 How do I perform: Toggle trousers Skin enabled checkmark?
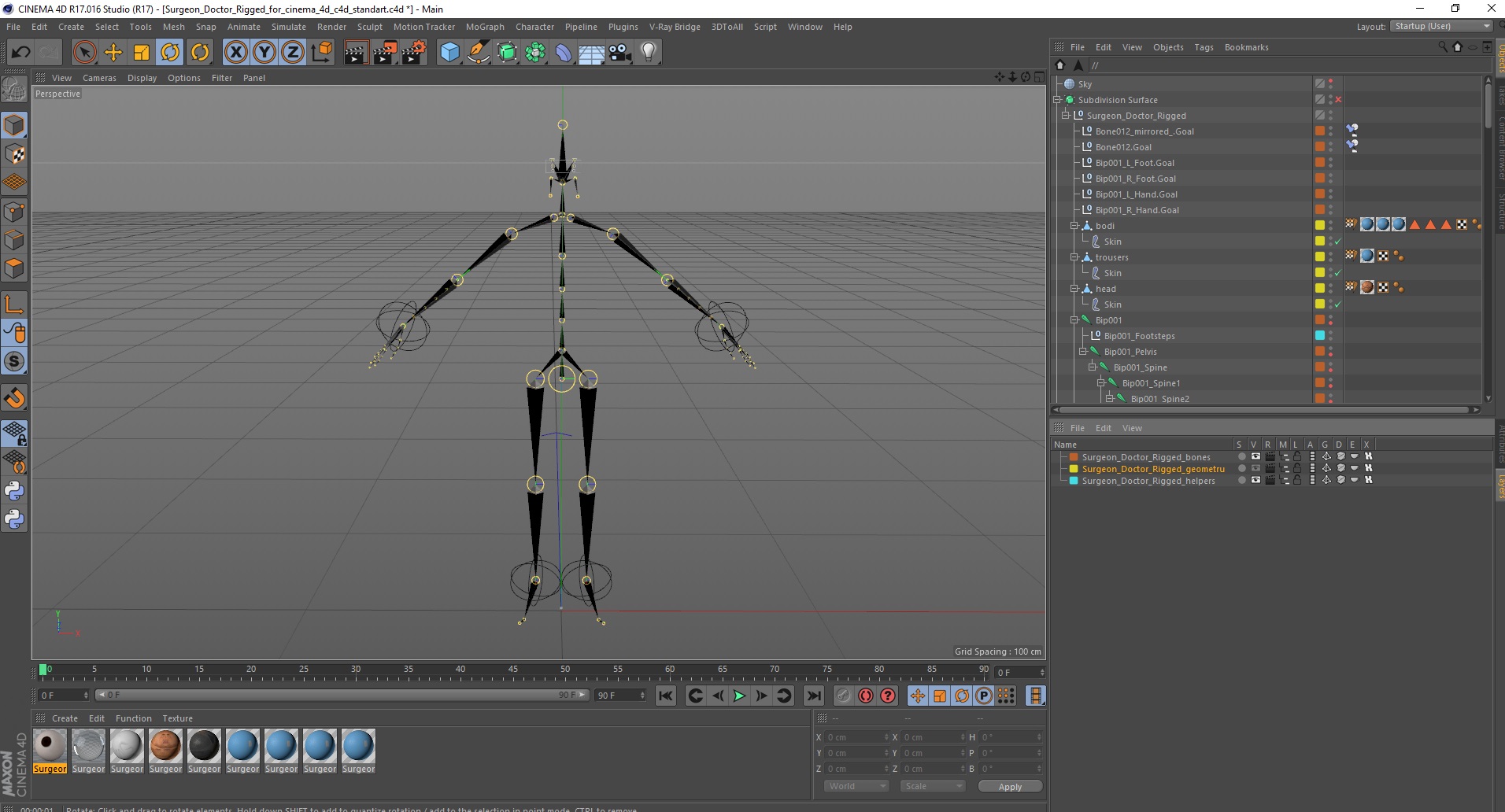coord(1338,273)
